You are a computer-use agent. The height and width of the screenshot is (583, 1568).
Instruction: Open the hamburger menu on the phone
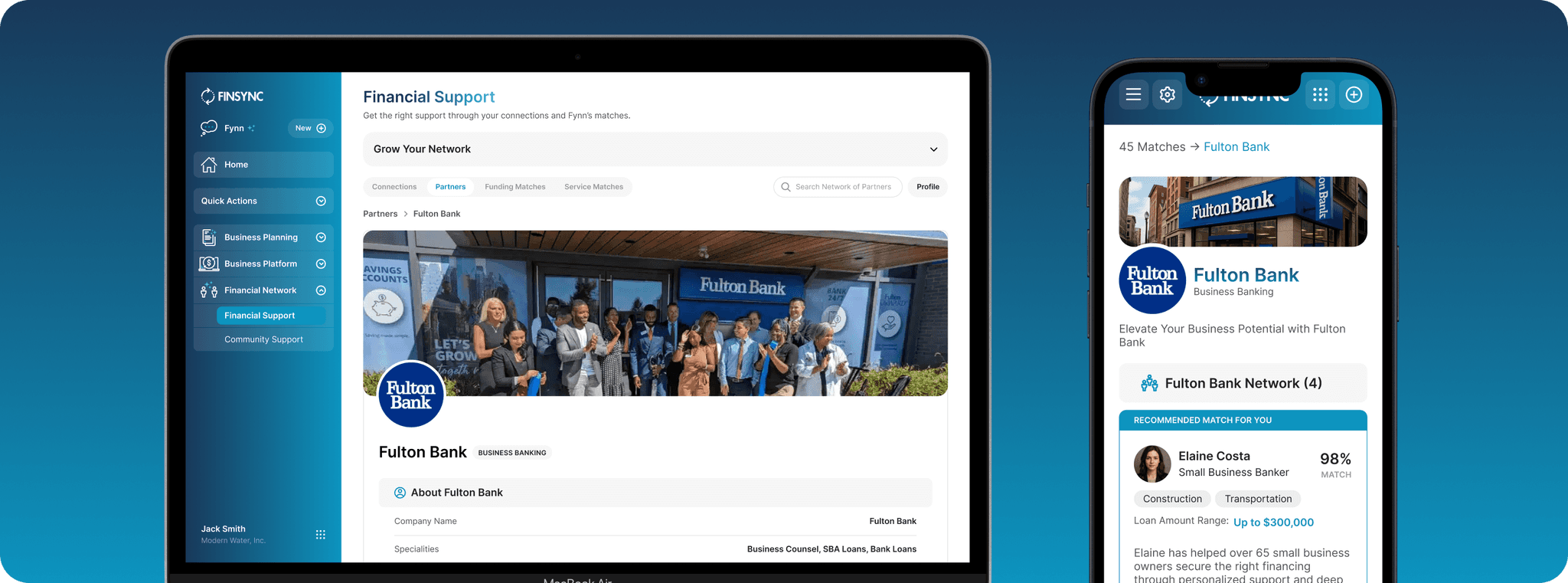pos(1134,94)
